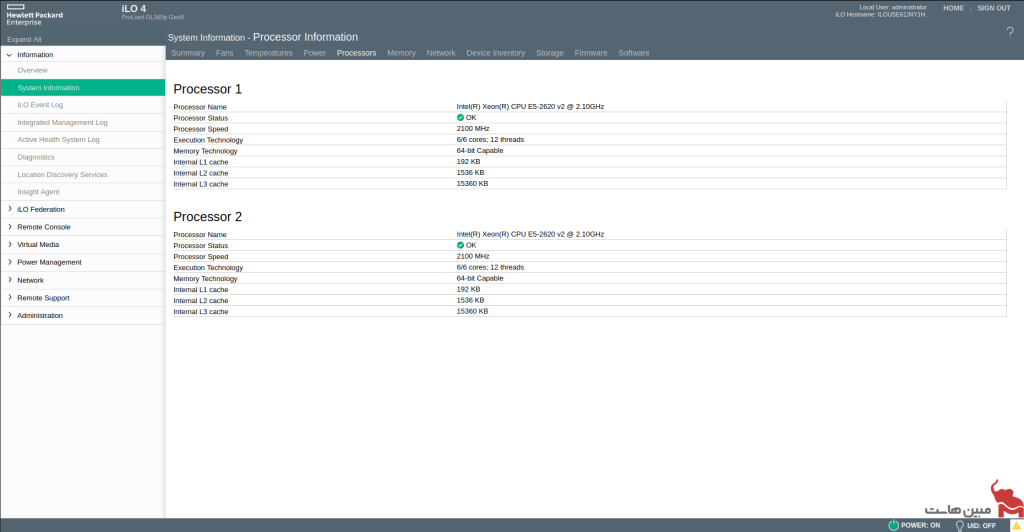Open the Device Inventory tab
This screenshot has width=1024, height=532.
pos(496,53)
